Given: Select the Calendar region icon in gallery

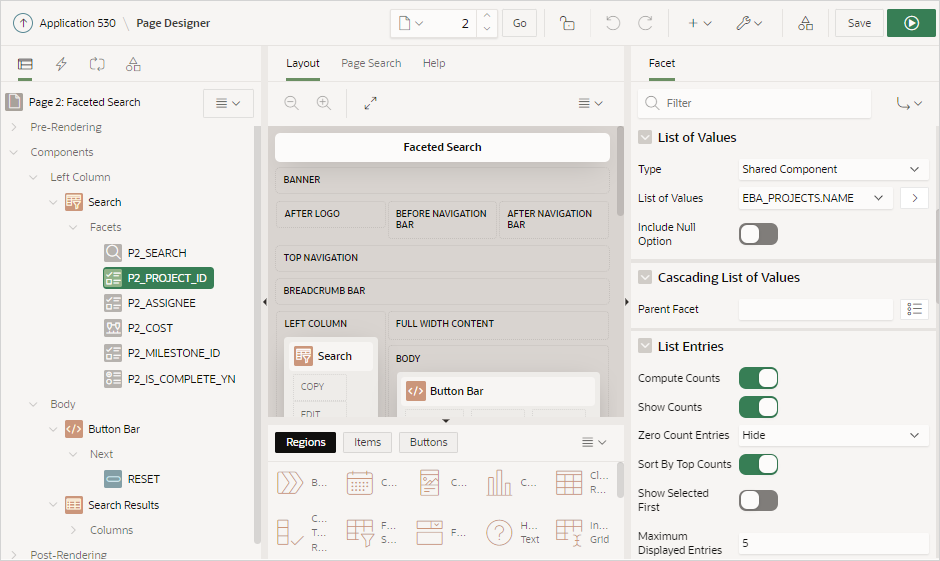Looking at the screenshot, I should pyautogui.click(x=360, y=482).
